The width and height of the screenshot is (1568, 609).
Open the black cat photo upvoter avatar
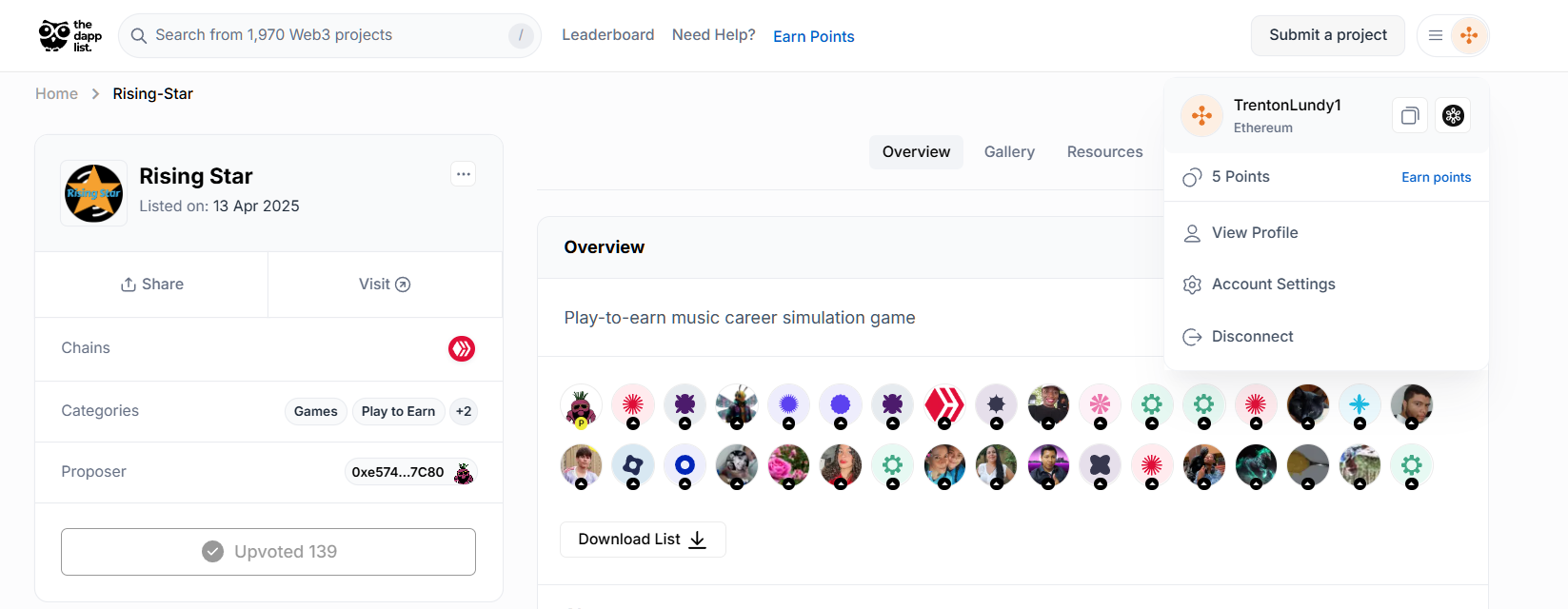[1308, 405]
